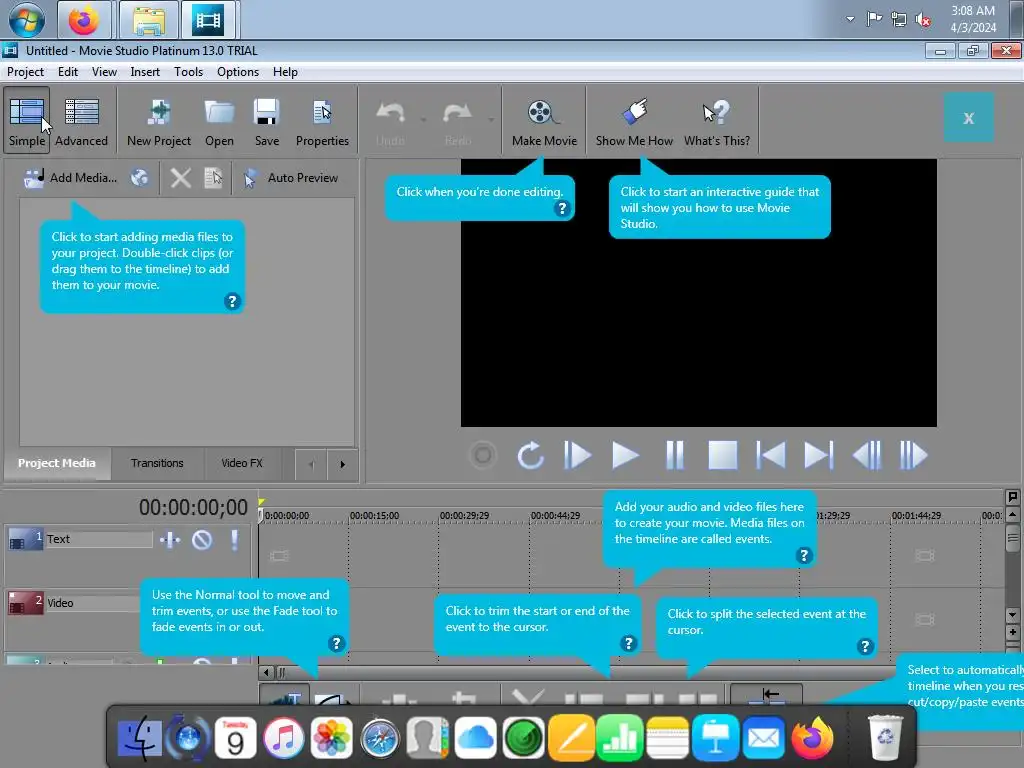Click the Redo arrow icon

(x=457, y=113)
